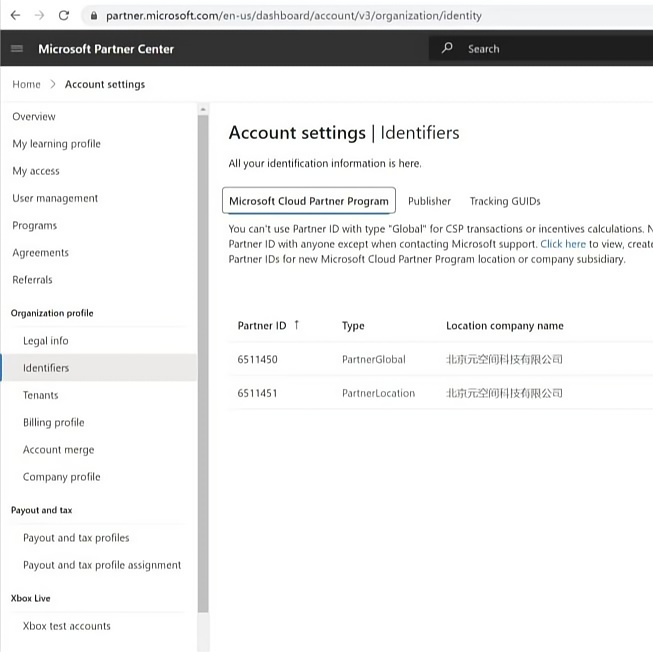Go to Home in the breadcrumb
The height and width of the screenshot is (652, 653).
point(26,85)
